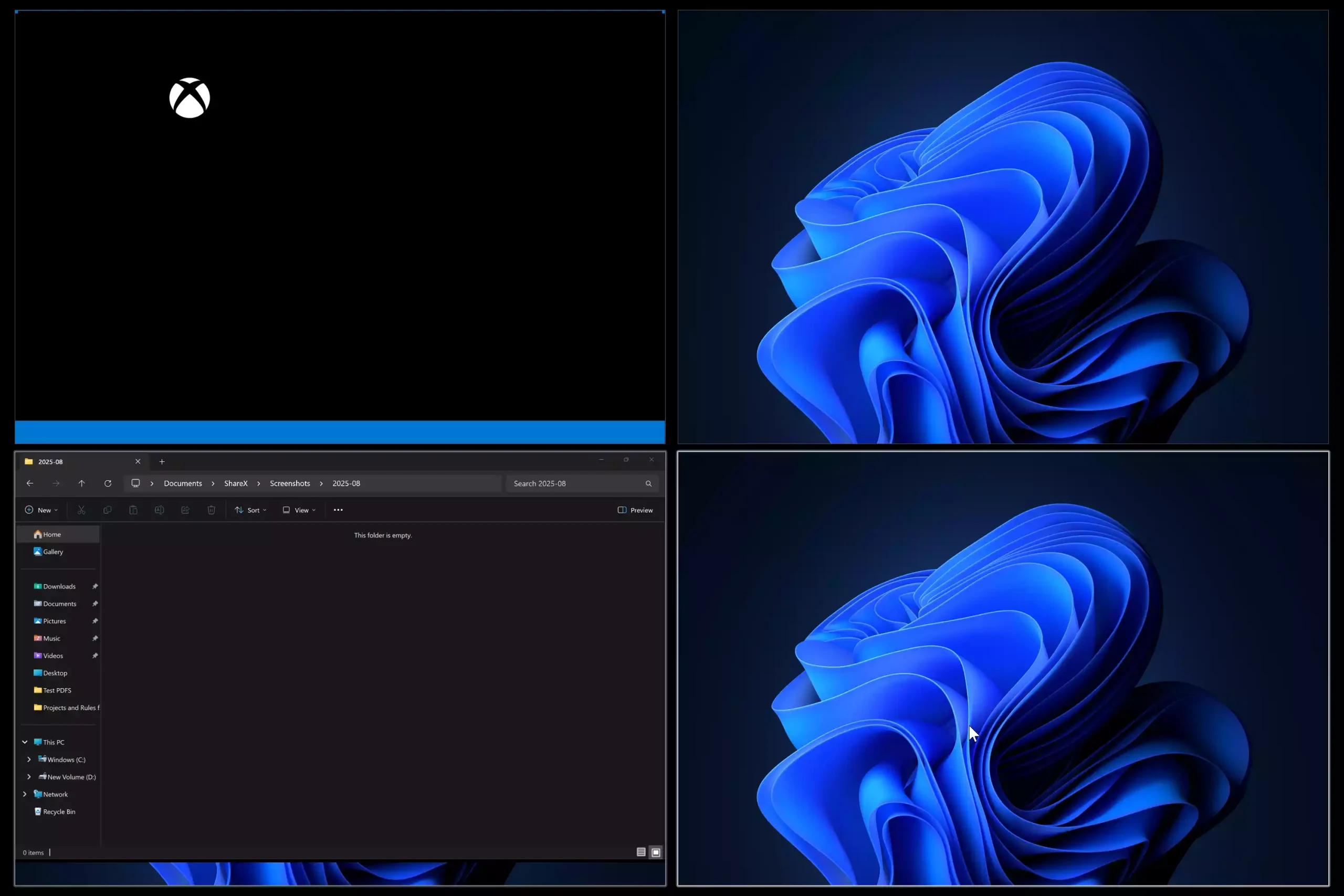Go back using the back arrow
The height and width of the screenshot is (896, 1344).
pos(30,483)
